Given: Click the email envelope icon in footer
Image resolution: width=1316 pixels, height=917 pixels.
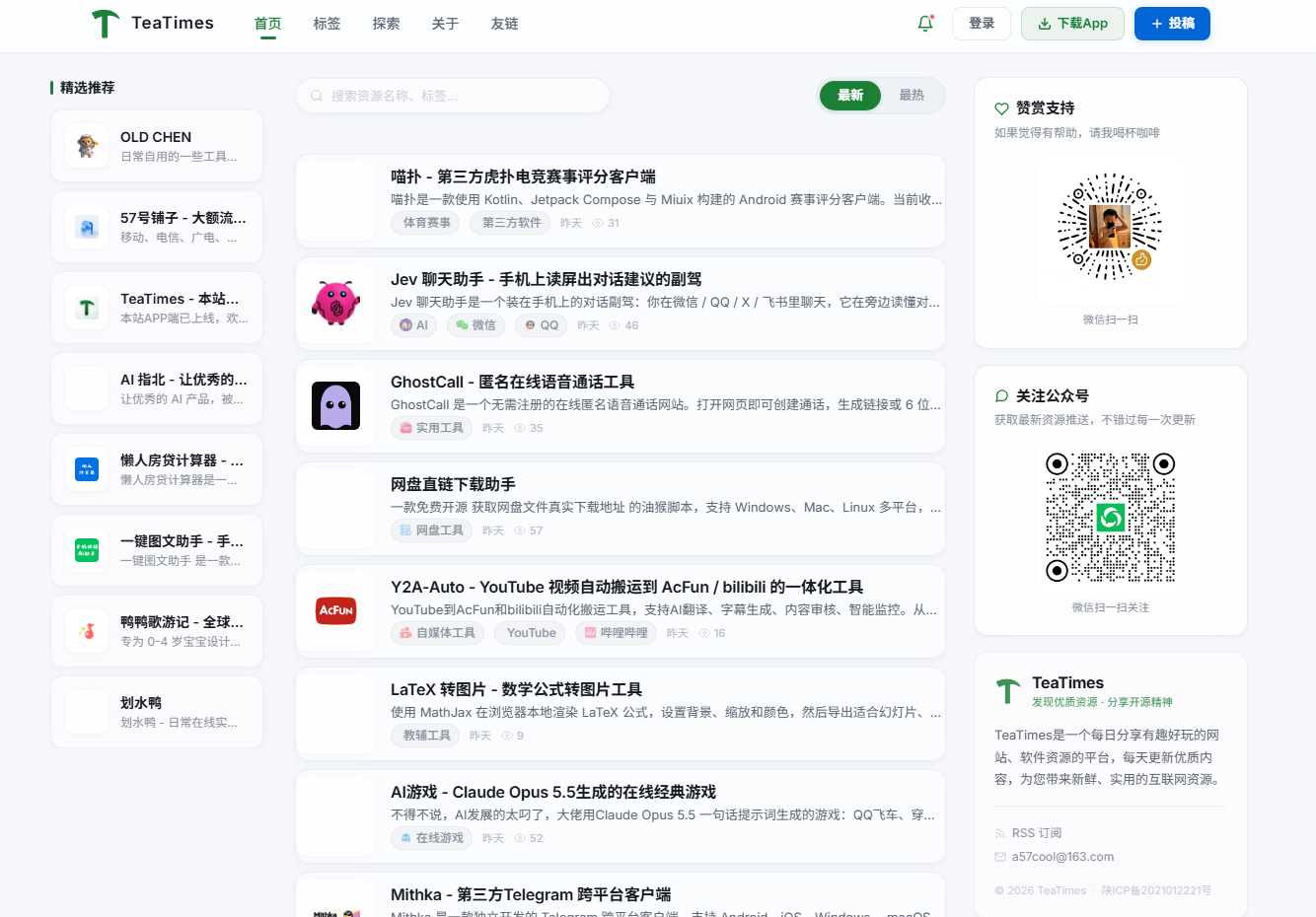Looking at the screenshot, I should point(1000,857).
